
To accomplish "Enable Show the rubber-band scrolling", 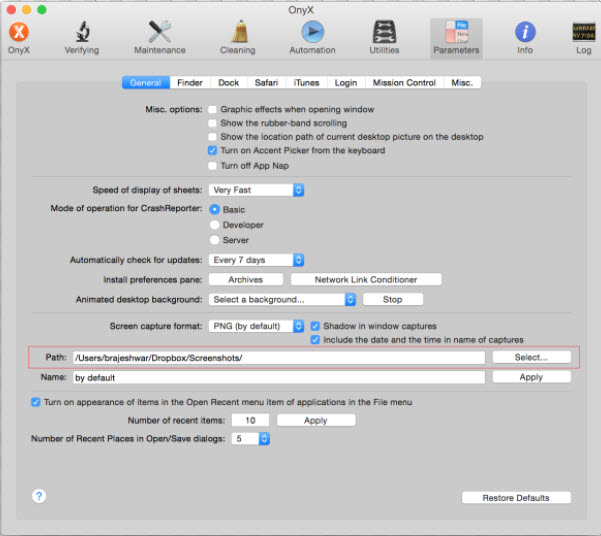I will click(x=212, y=123).
